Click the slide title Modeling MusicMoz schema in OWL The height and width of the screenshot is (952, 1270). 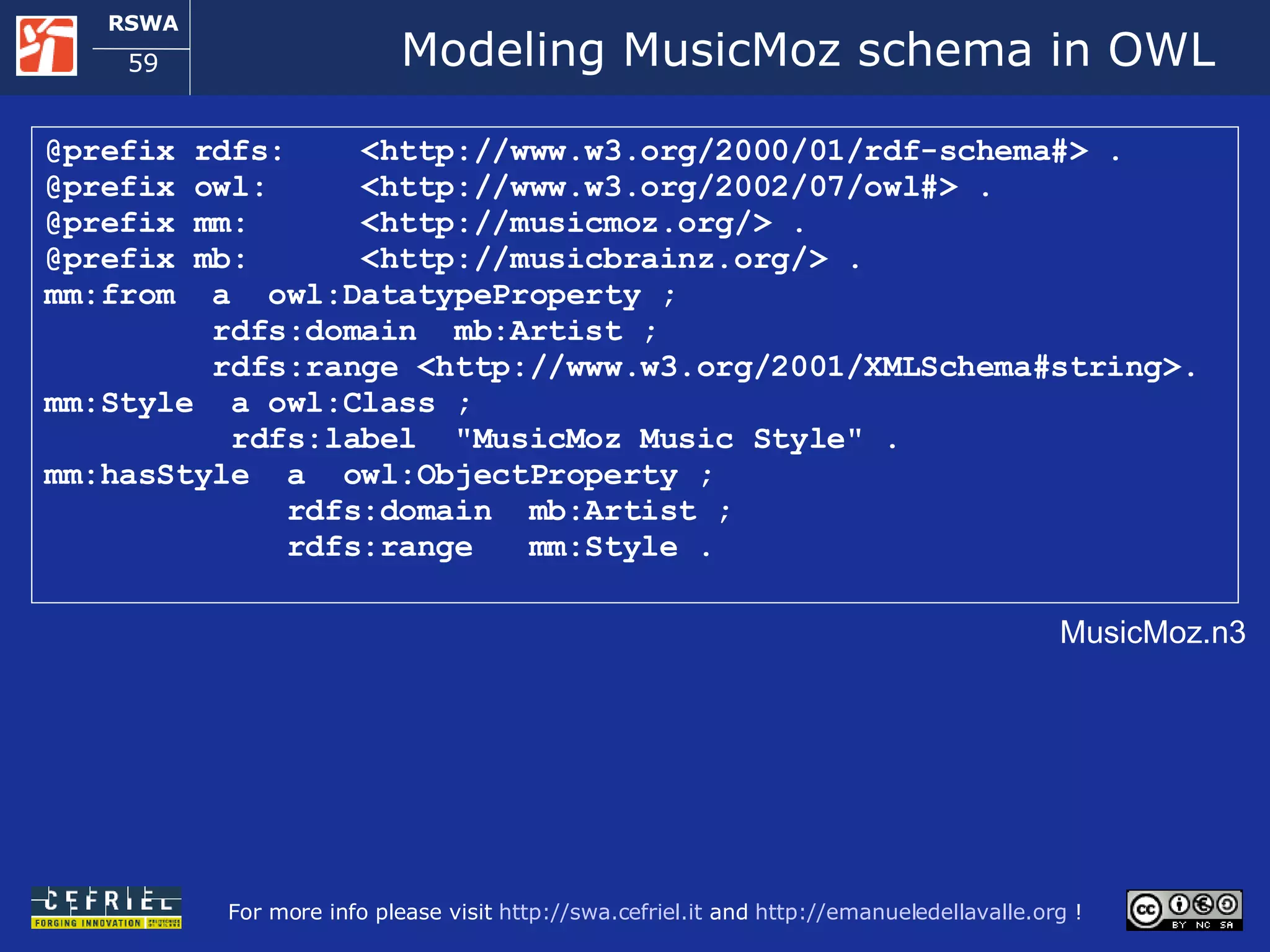809,50
